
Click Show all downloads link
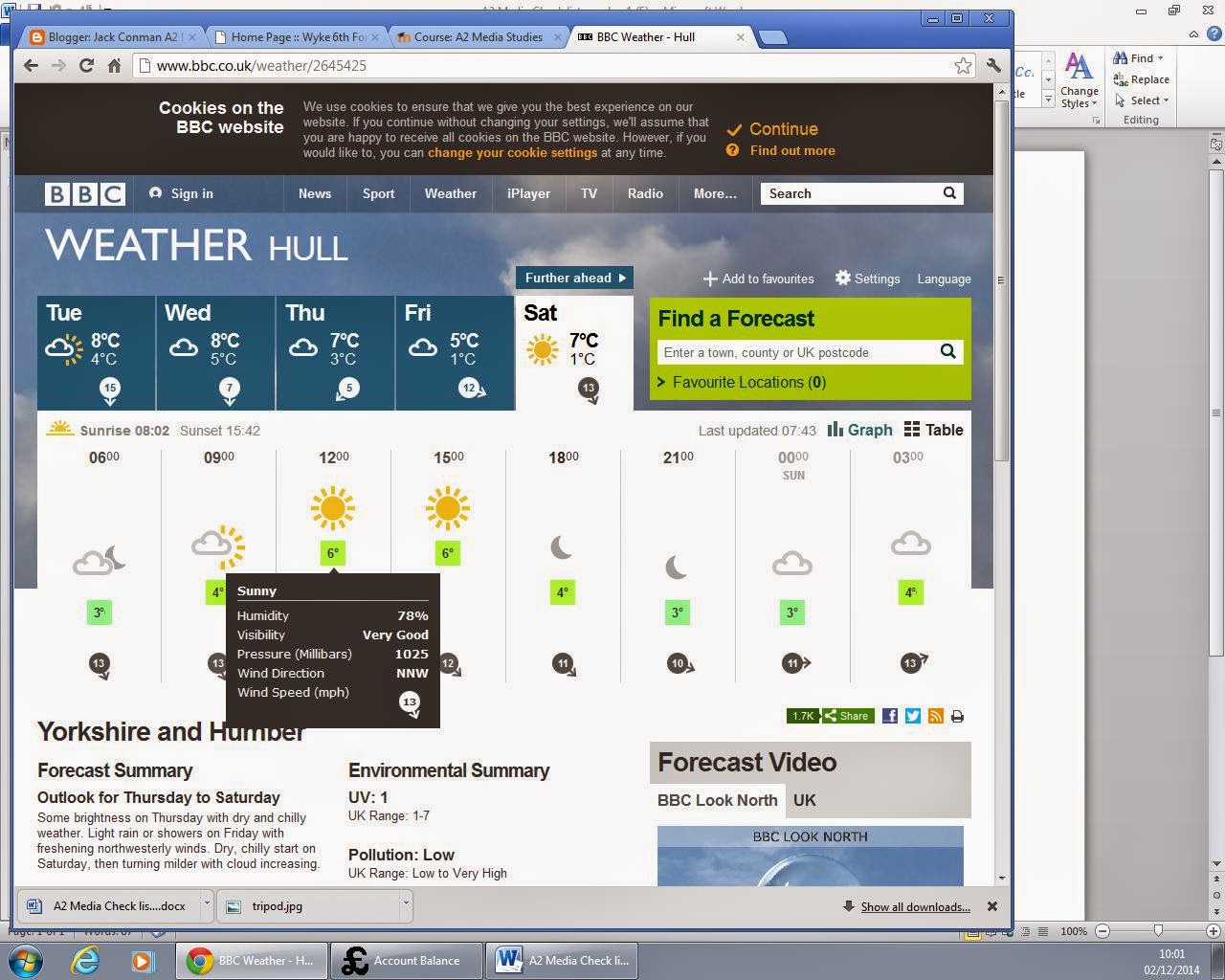point(915,906)
